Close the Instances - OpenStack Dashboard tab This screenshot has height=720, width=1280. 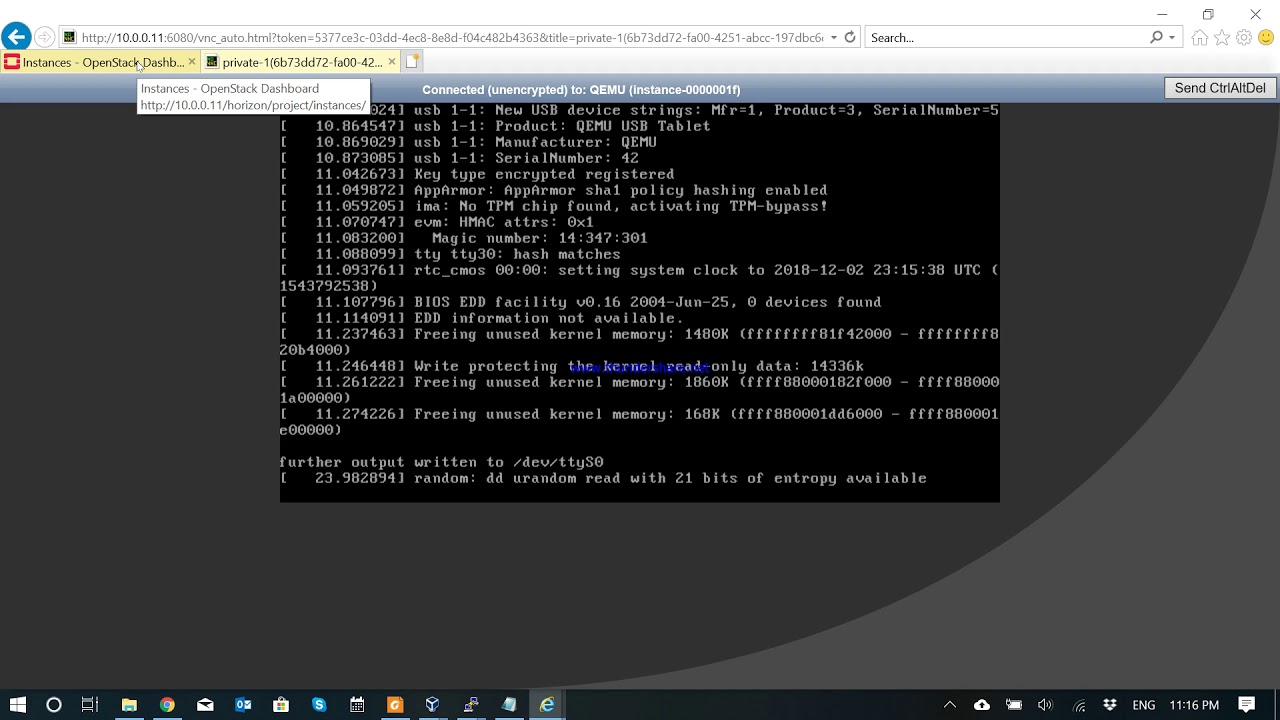point(192,62)
